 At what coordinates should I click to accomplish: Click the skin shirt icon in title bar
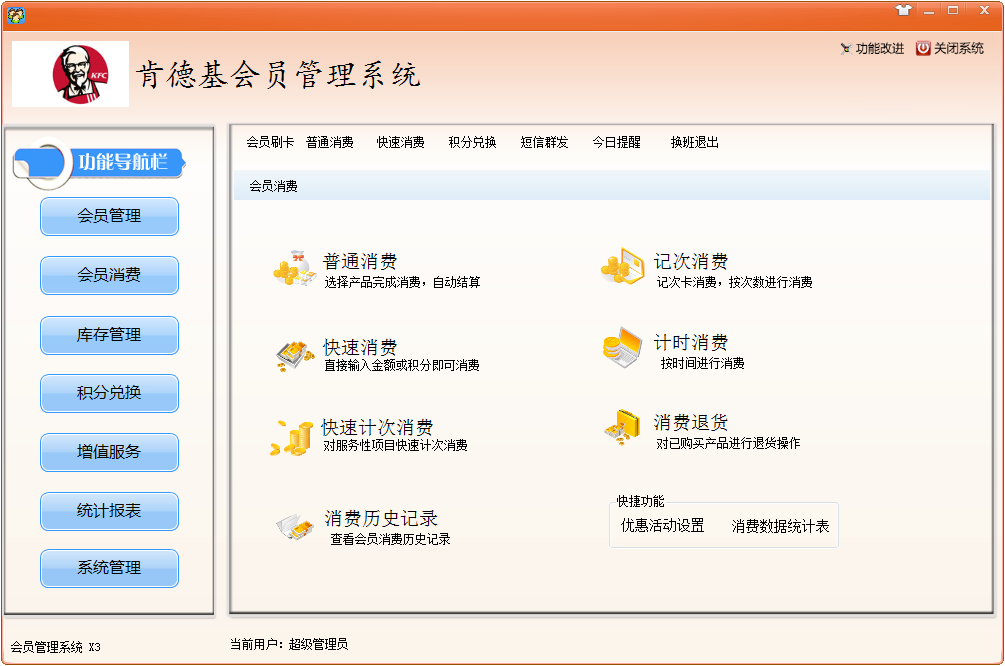coord(904,10)
